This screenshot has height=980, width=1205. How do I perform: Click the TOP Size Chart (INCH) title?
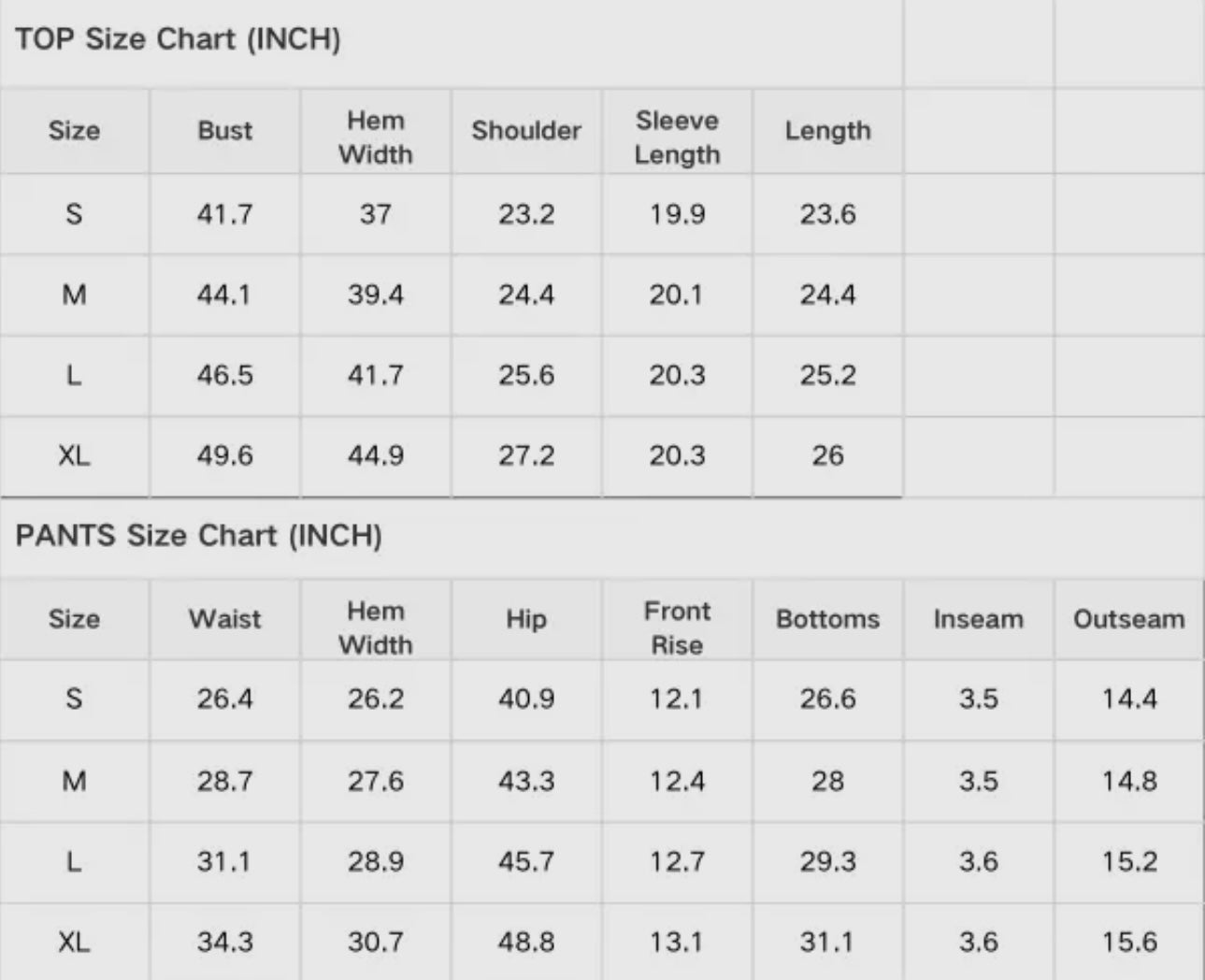(178, 39)
